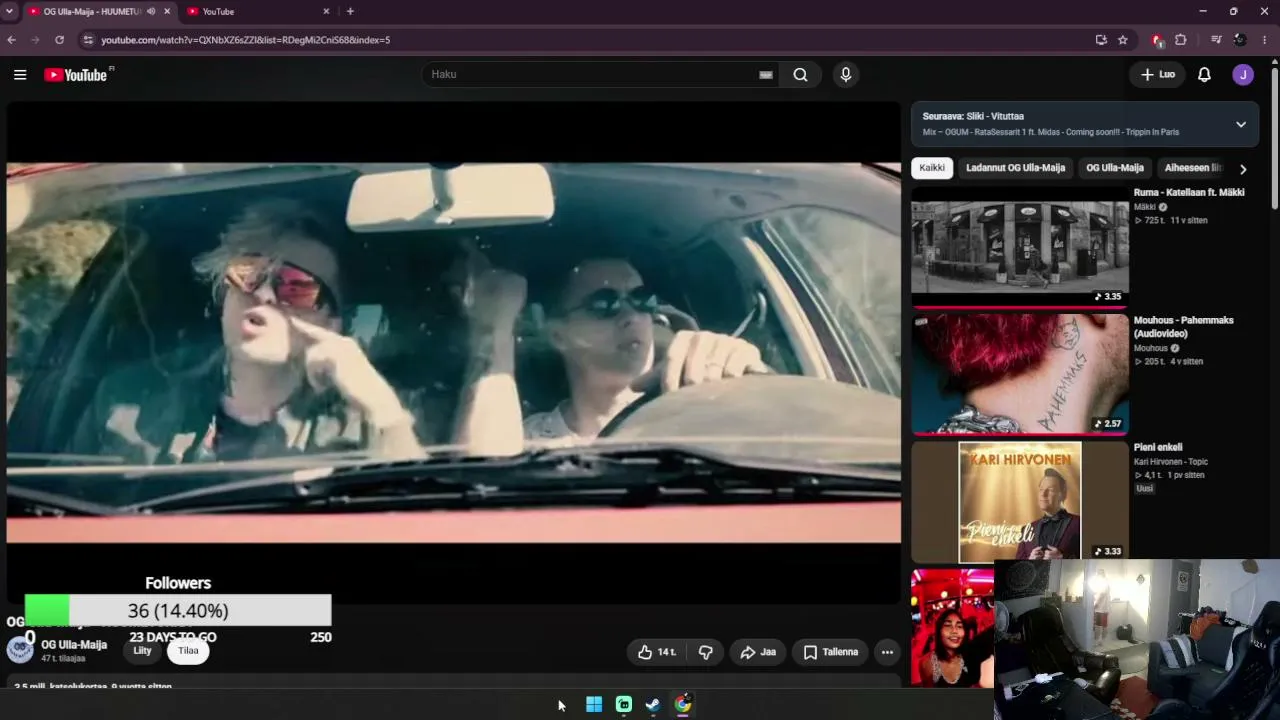Open Steam from the taskbar

653,705
